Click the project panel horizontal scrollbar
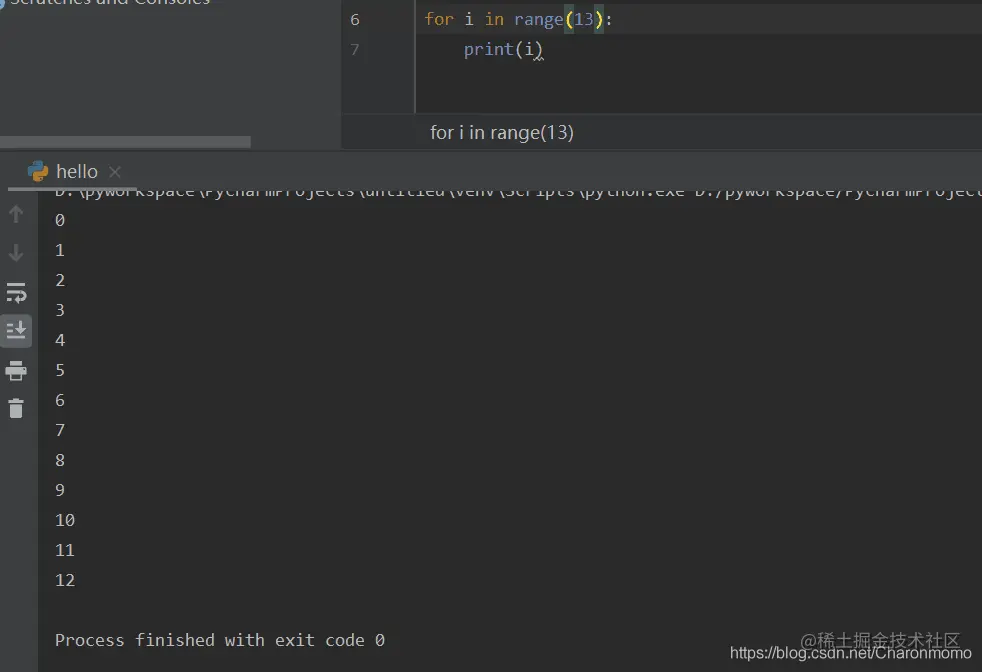Screen dimensions: 982x672 coord(125,142)
